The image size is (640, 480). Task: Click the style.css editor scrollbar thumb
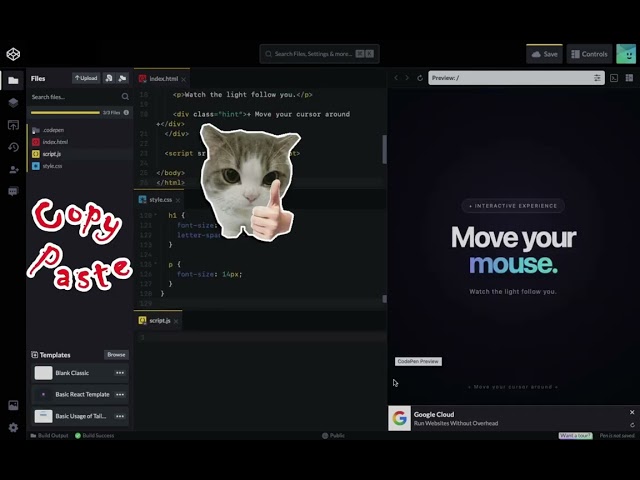click(384, 299)
